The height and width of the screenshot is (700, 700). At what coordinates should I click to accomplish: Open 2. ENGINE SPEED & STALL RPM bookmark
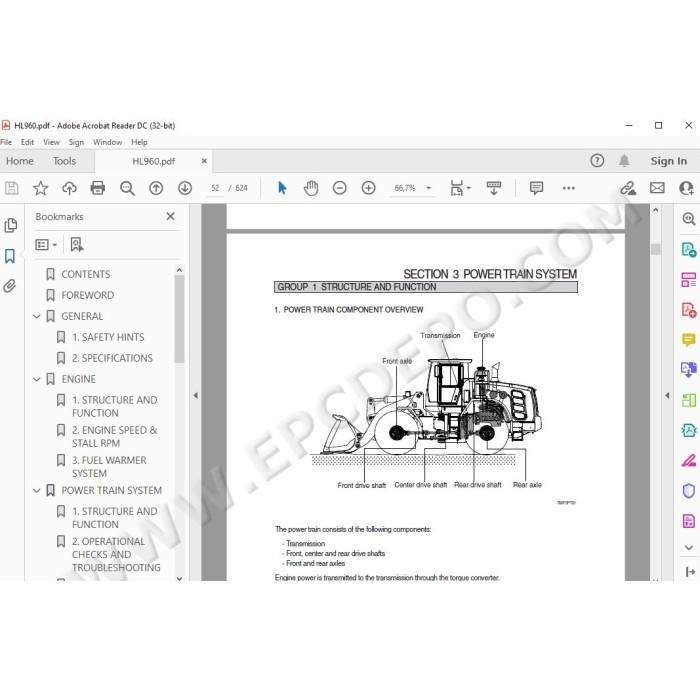tap(115, 437)
